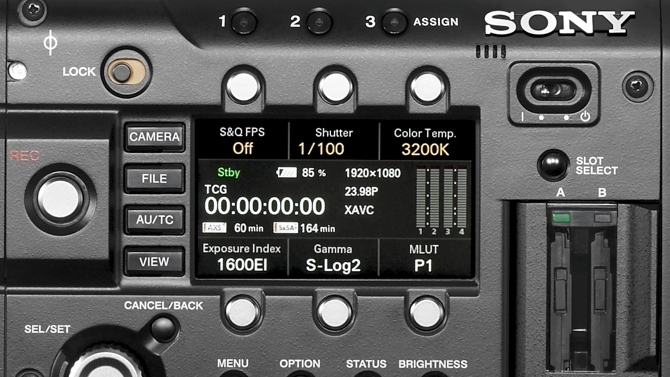Screen dimensions: 670x377
Task: Click the AXS card icon
Action: [215, 228]
